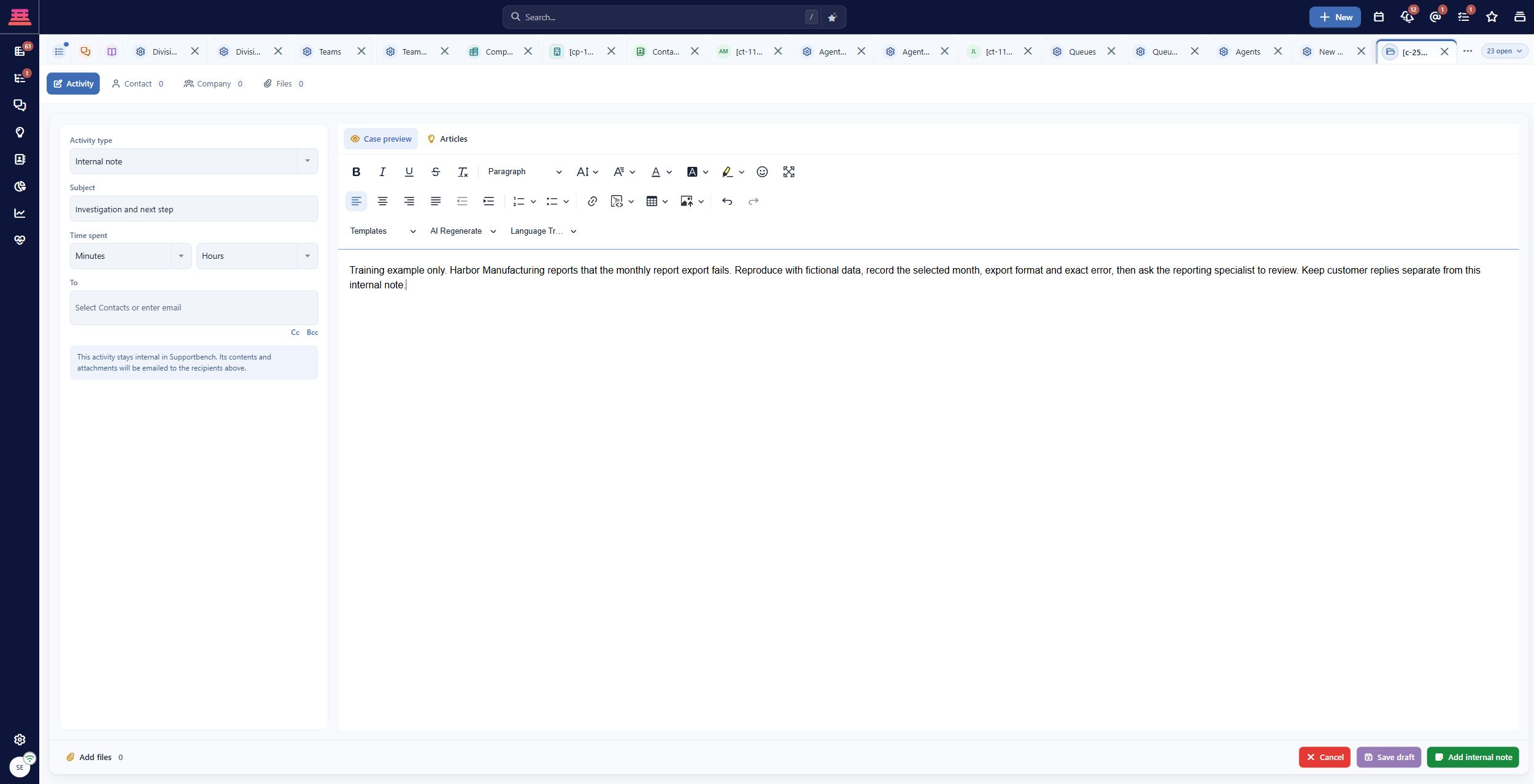Open favorites star in top bar
This screenshot has height=784, width=1534.
[x=1492, y=17]
